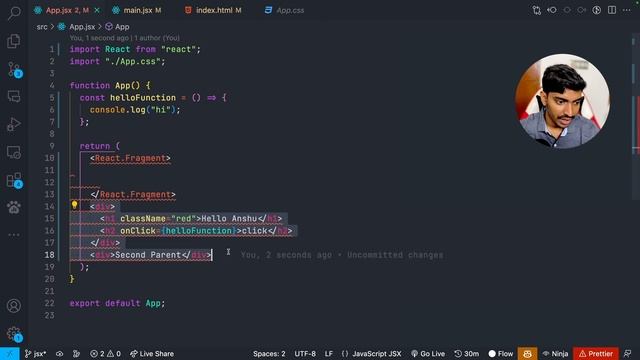Image resolution: width=640 pixels, height=360 pixels.
Task: Click the lightbulb code action on line 14
Action: pos(74,205)
